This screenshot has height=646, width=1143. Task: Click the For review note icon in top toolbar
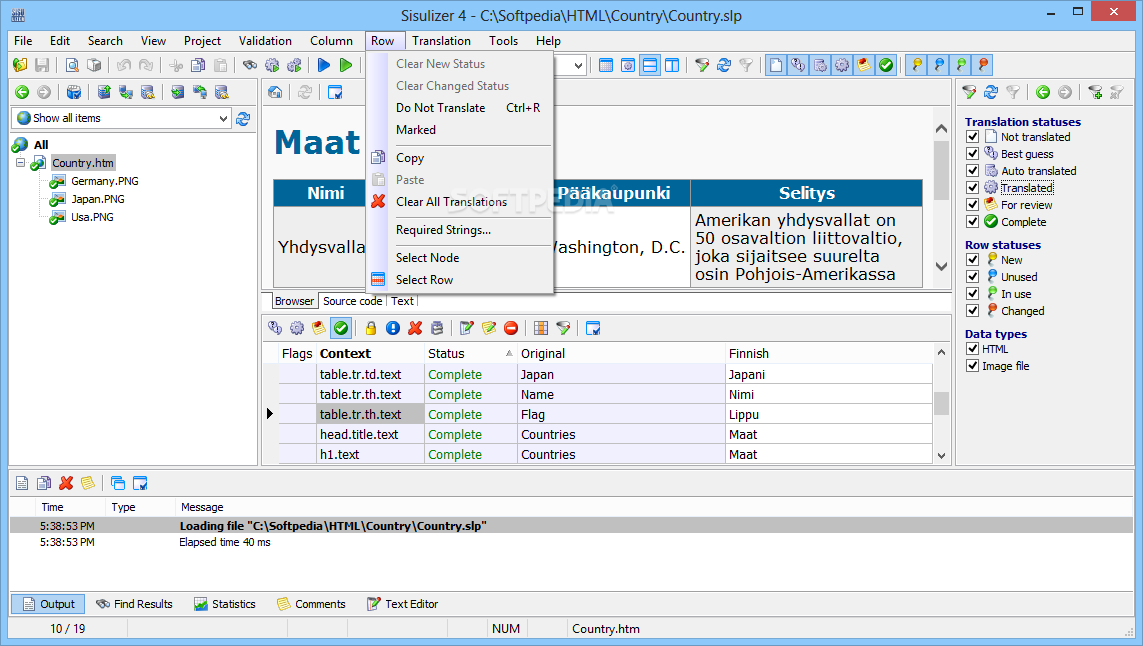pos(864,65)
